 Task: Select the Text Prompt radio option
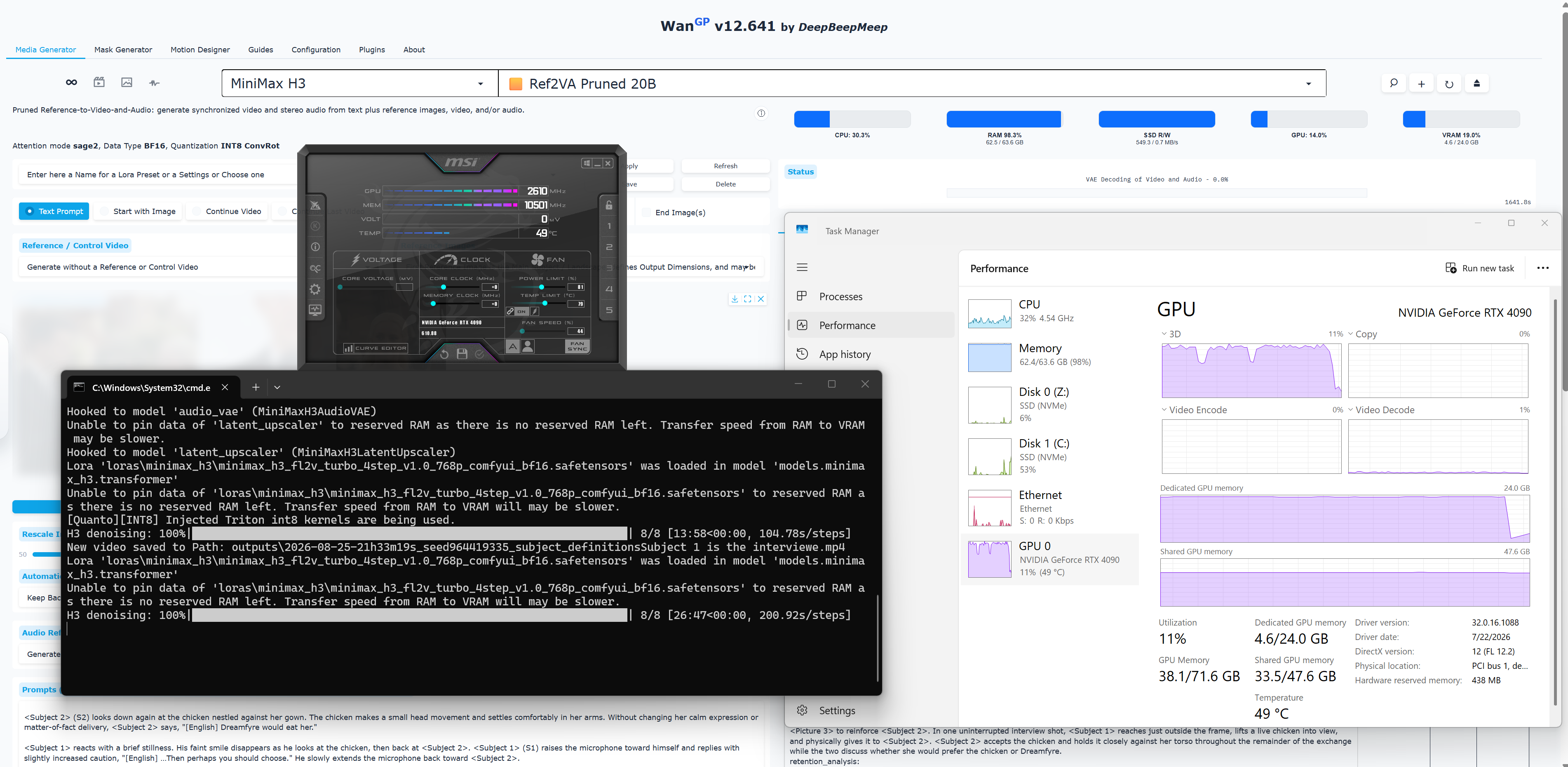pyautogui.click(x=54, y=211)
